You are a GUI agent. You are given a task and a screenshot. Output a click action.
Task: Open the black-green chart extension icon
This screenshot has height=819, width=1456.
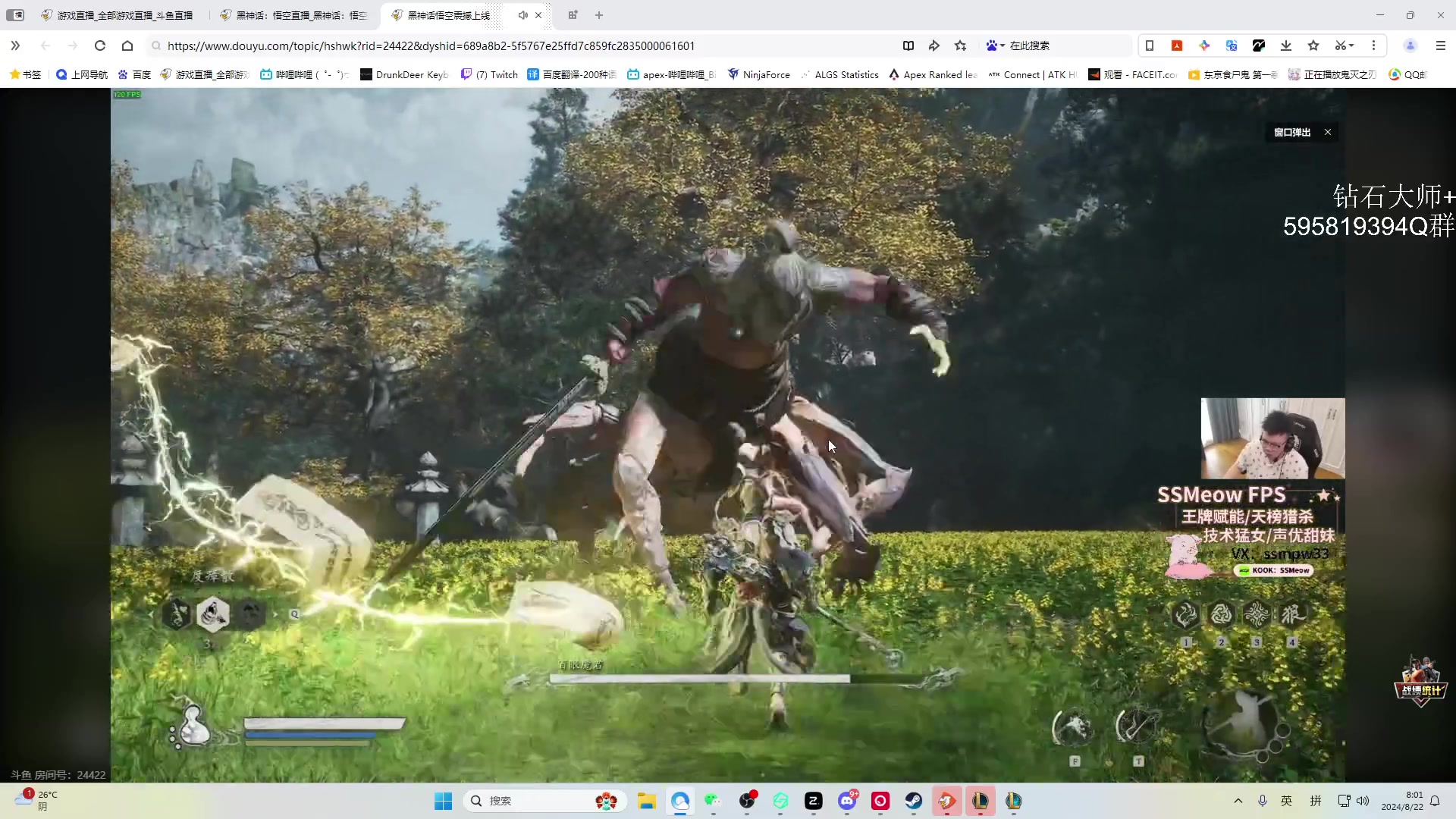1259,45
